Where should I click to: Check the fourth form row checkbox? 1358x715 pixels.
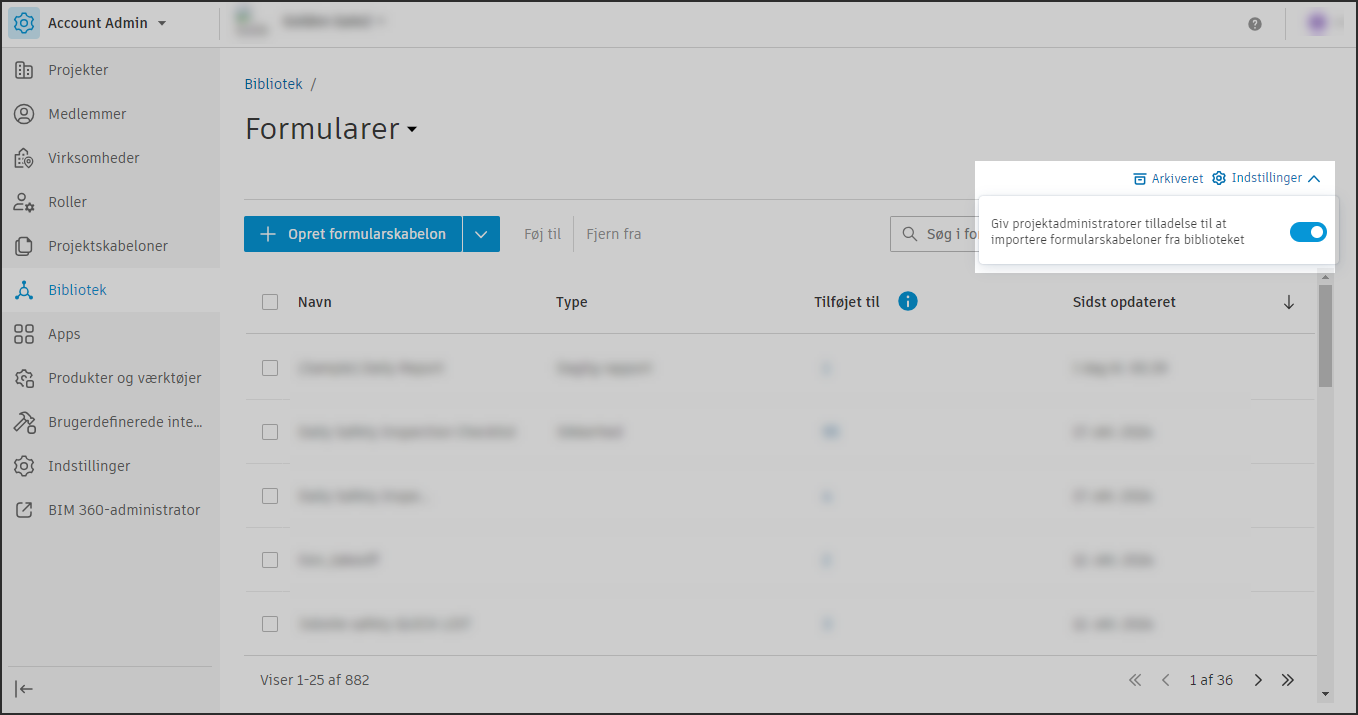tap(270, 560)
